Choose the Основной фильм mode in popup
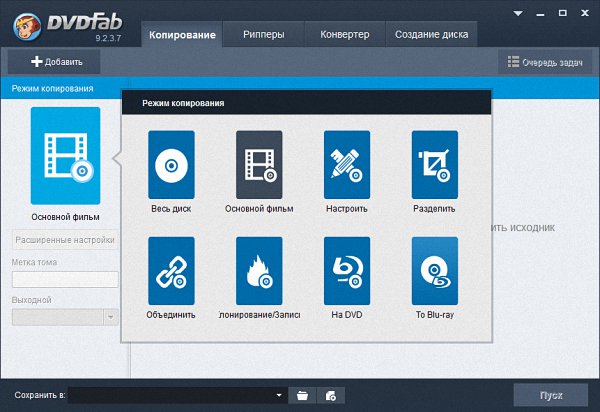600x412 pixels. [x=259, y=165]
